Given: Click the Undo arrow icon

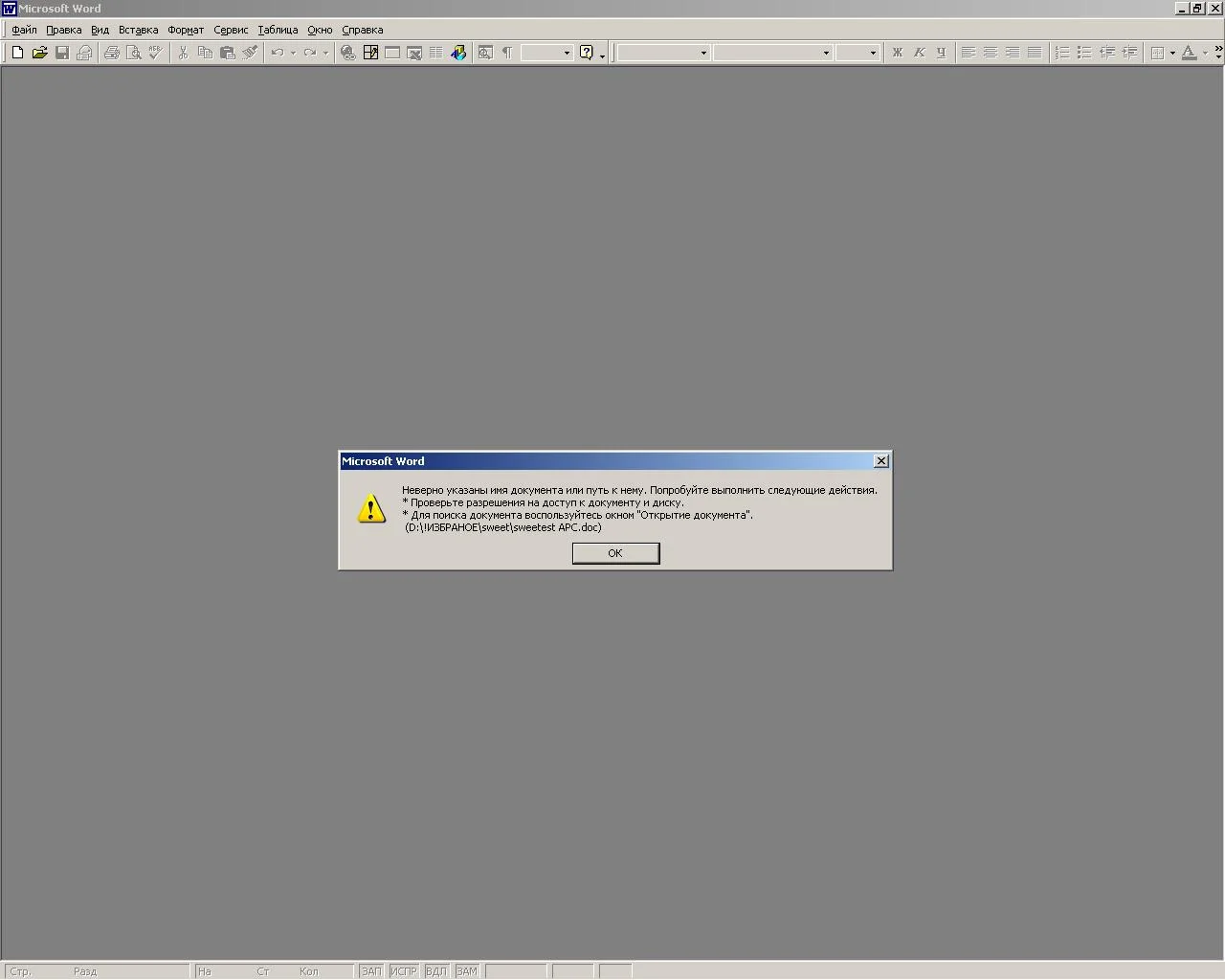Looking at the screenshot, I should pos(278,53).
